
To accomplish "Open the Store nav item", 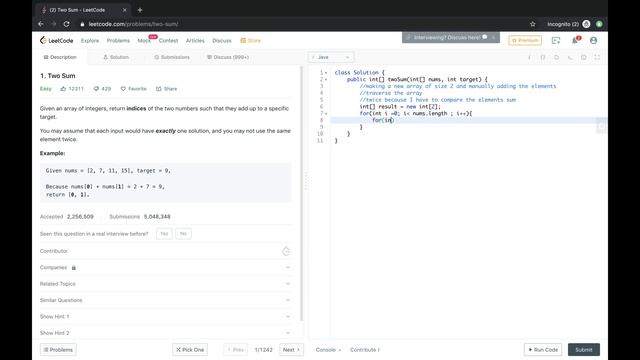I will 250,40.
